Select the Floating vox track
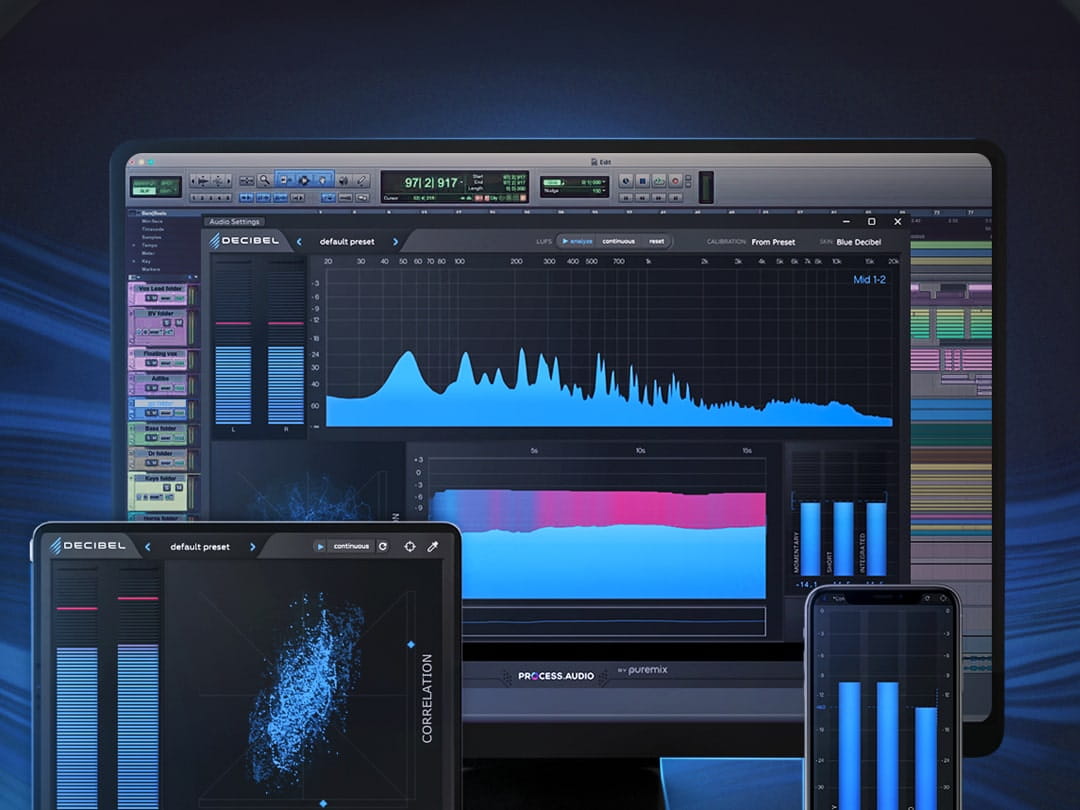This screenshot has width=1080, height=810. (160, 353)
